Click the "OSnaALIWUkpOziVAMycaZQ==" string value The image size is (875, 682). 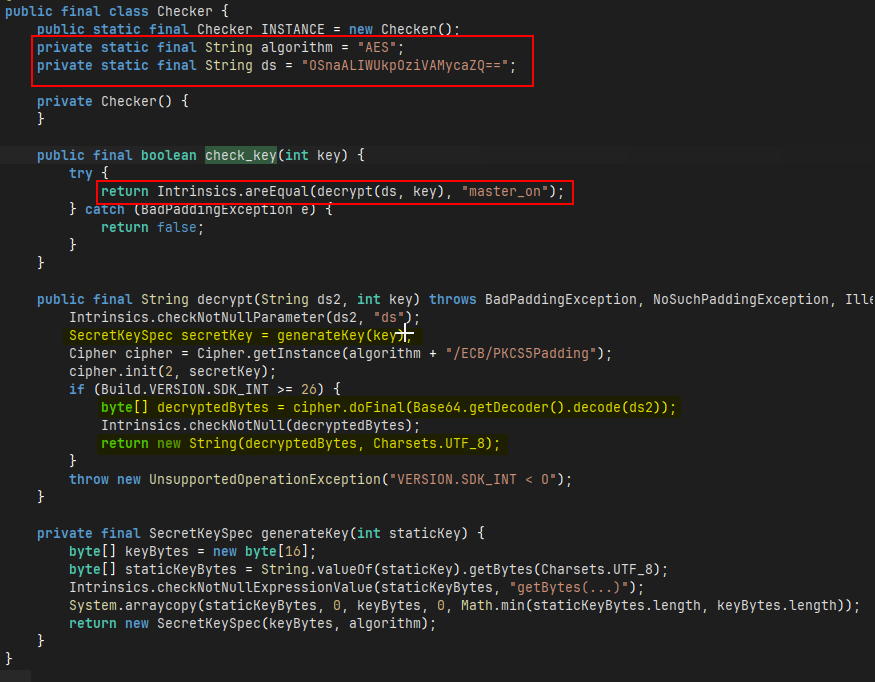tap(405, 65)
